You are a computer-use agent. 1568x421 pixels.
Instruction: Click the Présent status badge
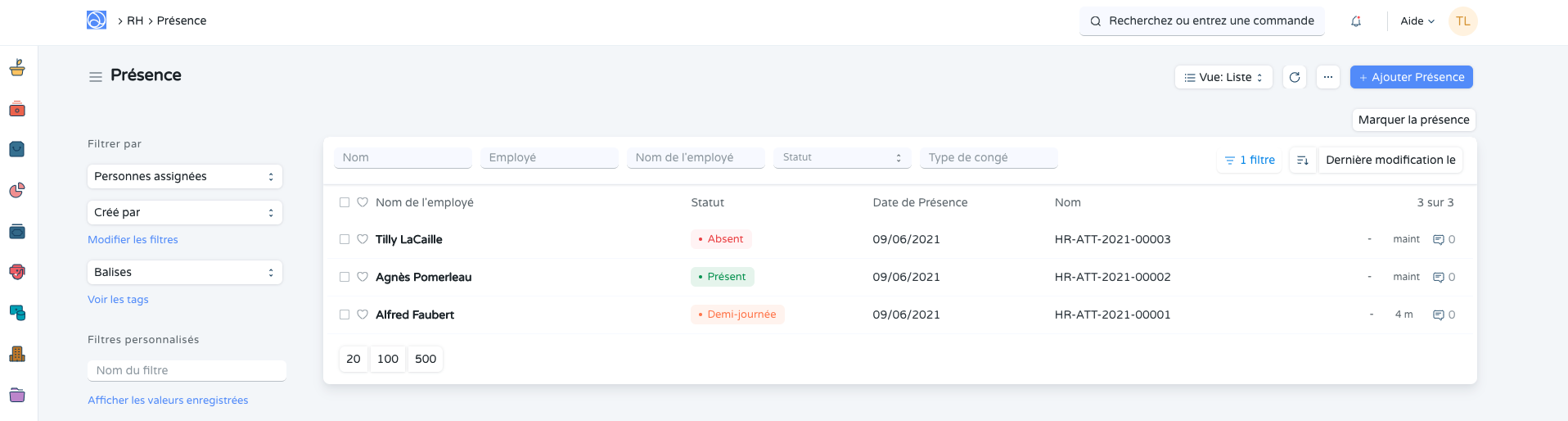[723, 277]
